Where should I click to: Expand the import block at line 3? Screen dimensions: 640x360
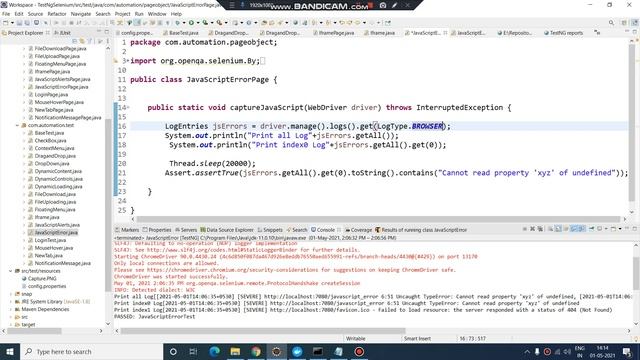pos(128,61)
